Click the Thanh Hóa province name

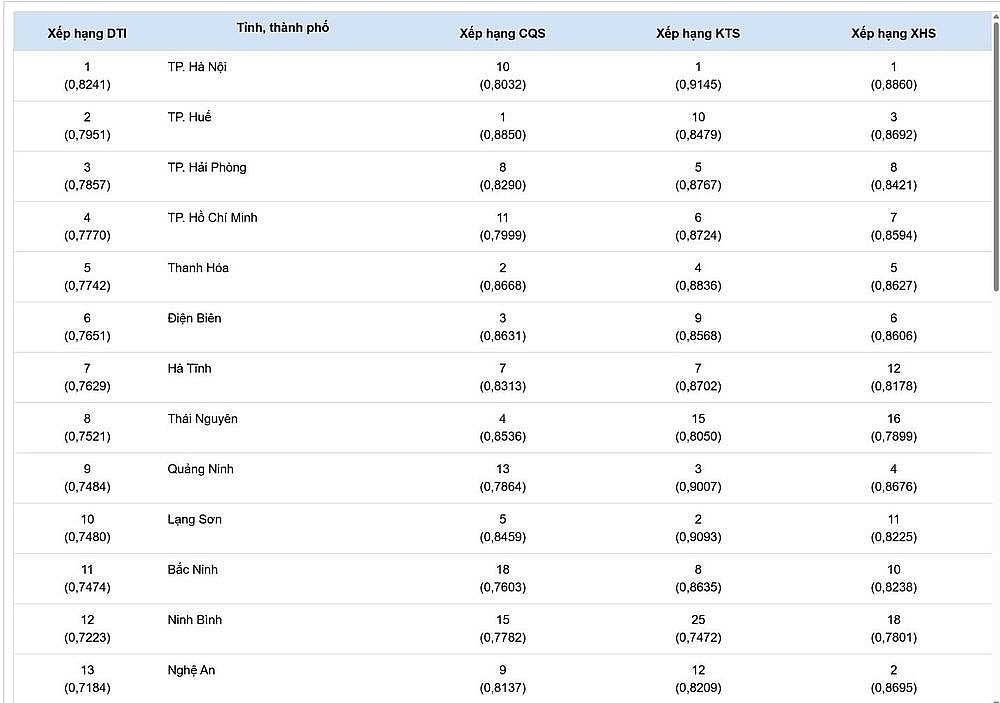pyautogui.click(x=198, y=268)
